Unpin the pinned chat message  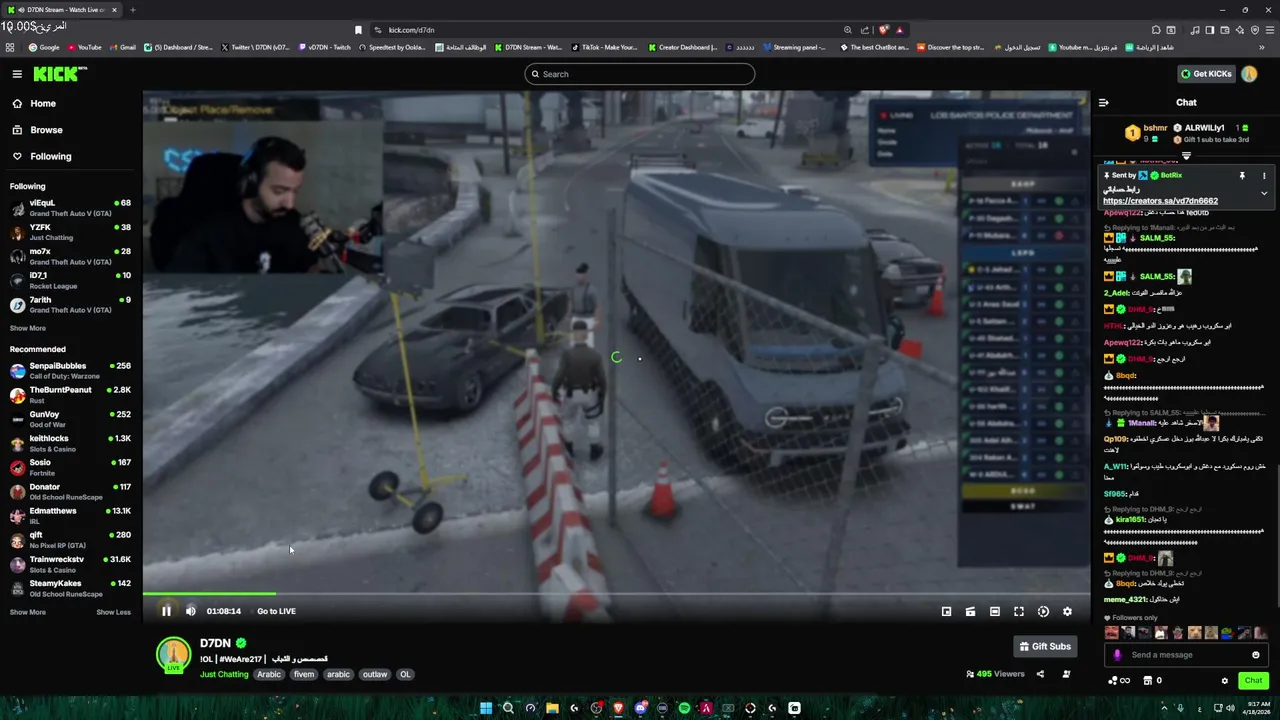click(1242, 176)
